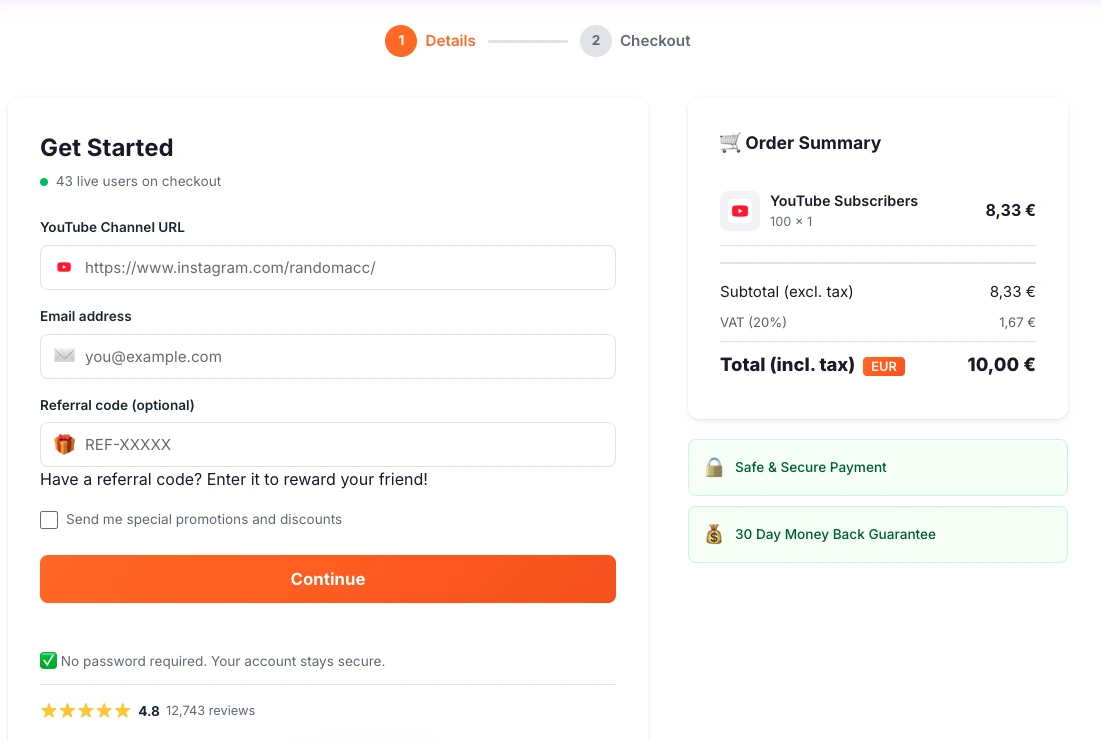Click the money bag guarantee icon

click(714, 534)
